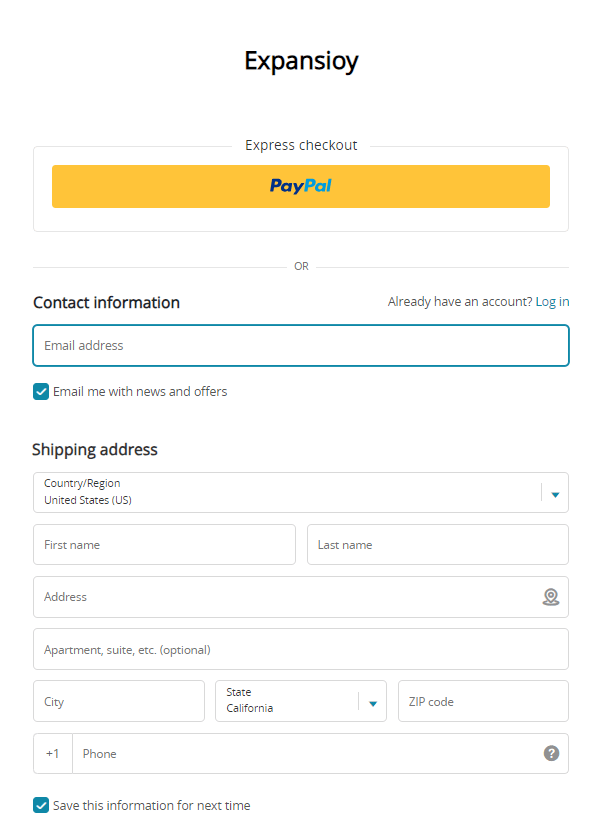The height and width of the screenshot is (837, 602).
Task: Uncheck Save this information for next time
Action: pos(41,805)
